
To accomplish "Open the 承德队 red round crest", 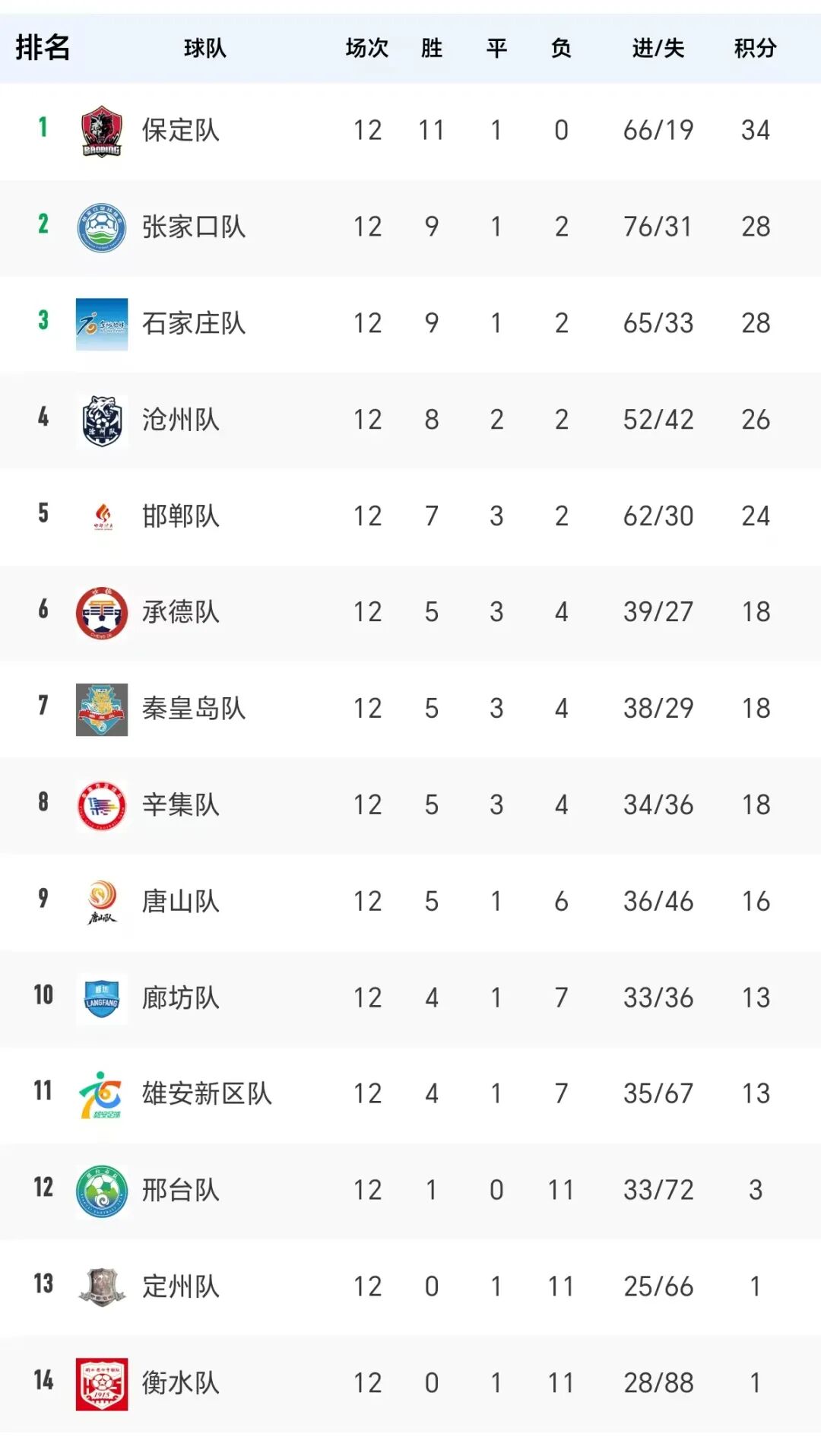I will point(102,613).
